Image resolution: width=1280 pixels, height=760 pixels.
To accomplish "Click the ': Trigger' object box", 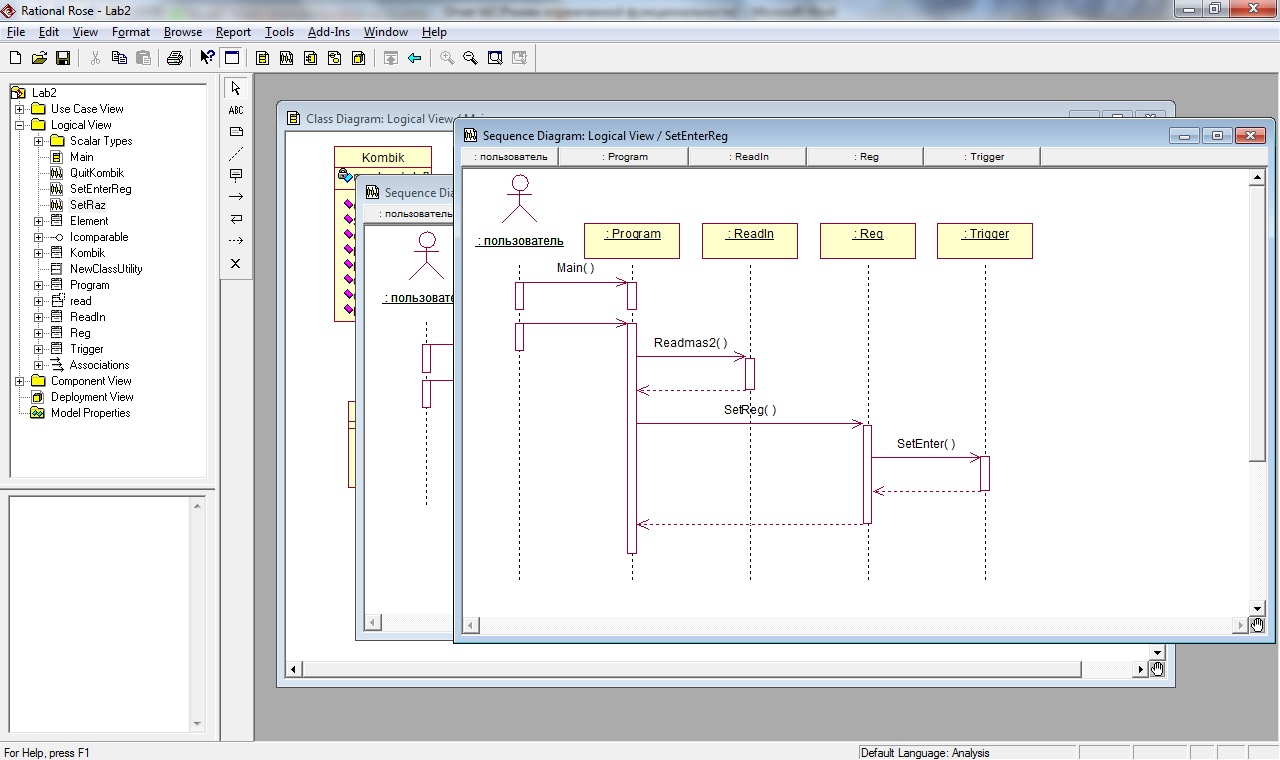I will [985, 241].
